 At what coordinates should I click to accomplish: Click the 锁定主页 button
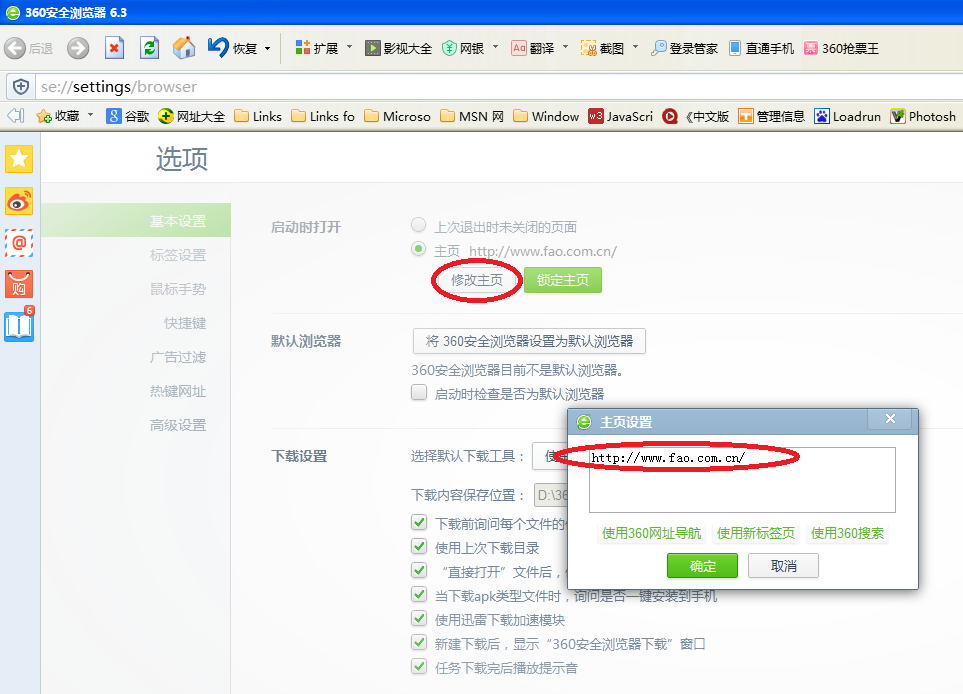[563, 280]
